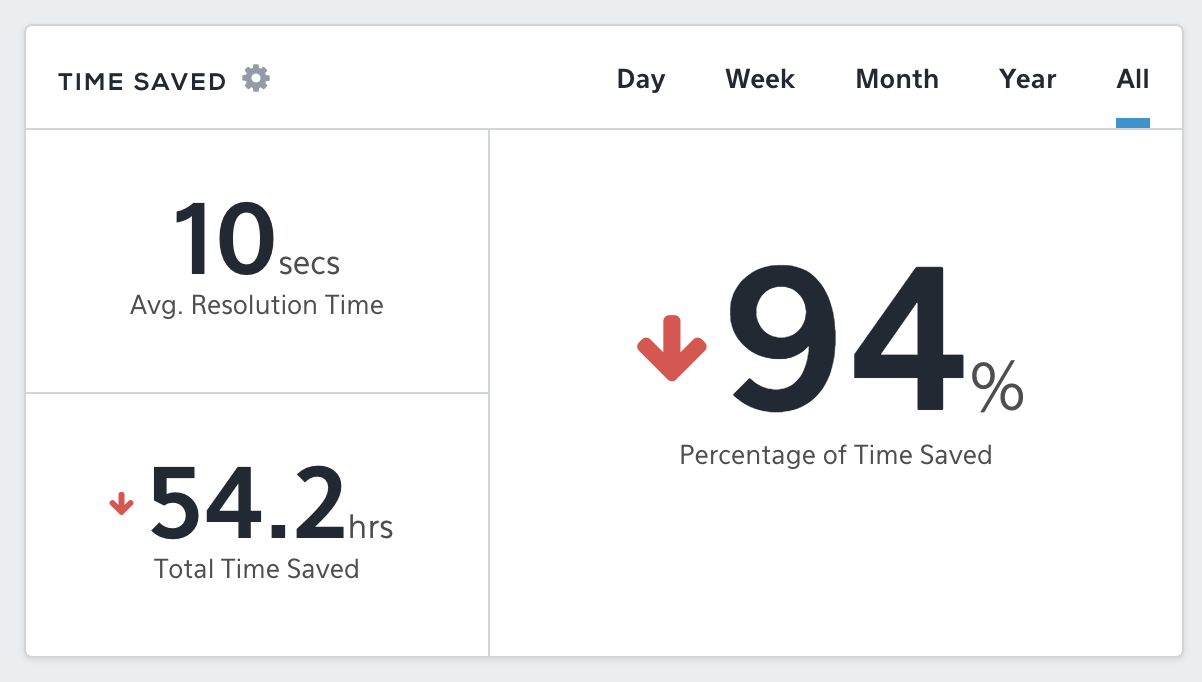Viewport: 1202px width, 682px height.
Task: Click the small red arrow beside 54.2
Action: 121,503
